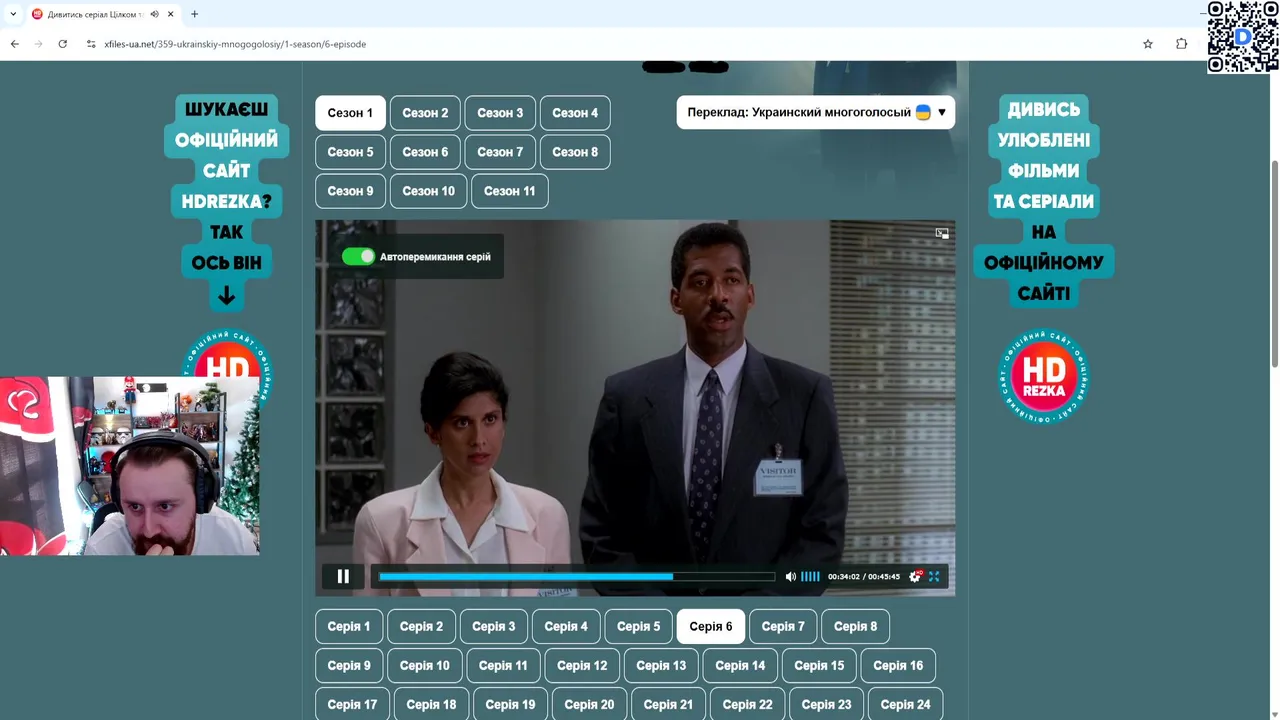Play Серія 5
Viewport: 1280px width, 720px height.
pyautogui.click(x=638, y=626)
